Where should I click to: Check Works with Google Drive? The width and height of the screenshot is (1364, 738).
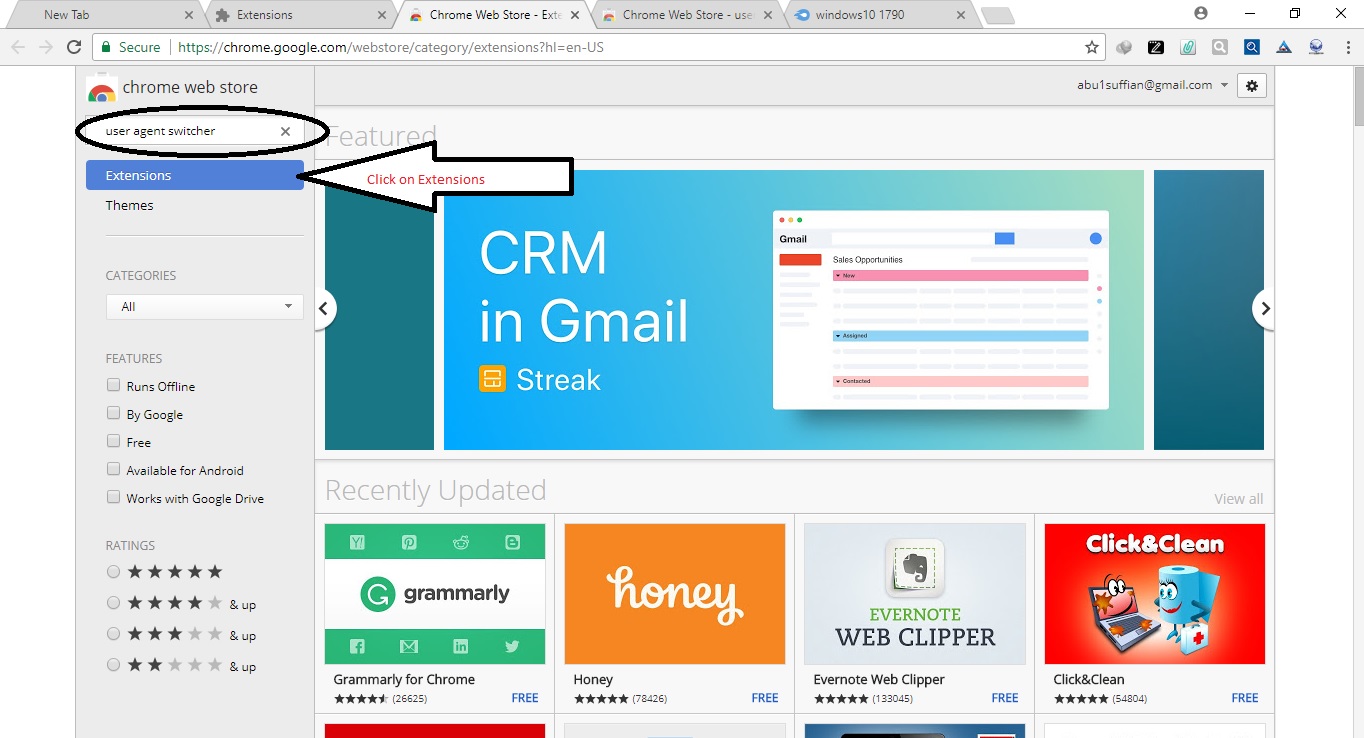tap(113, 498)
